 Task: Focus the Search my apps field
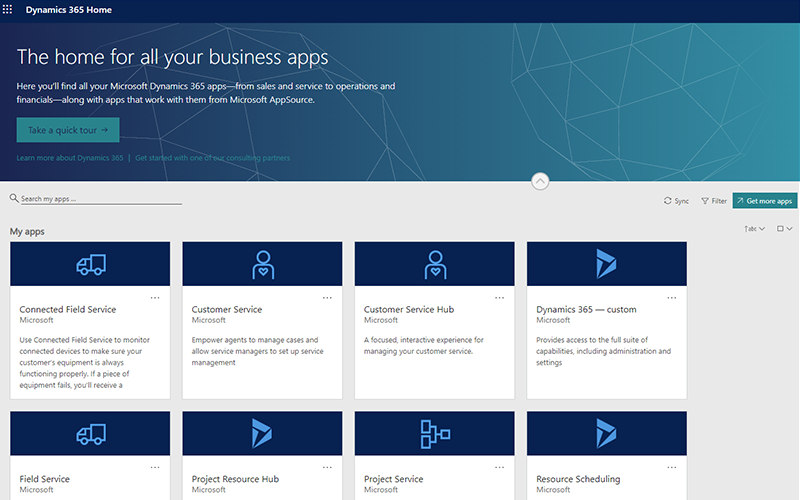click(x=101, y=199)
